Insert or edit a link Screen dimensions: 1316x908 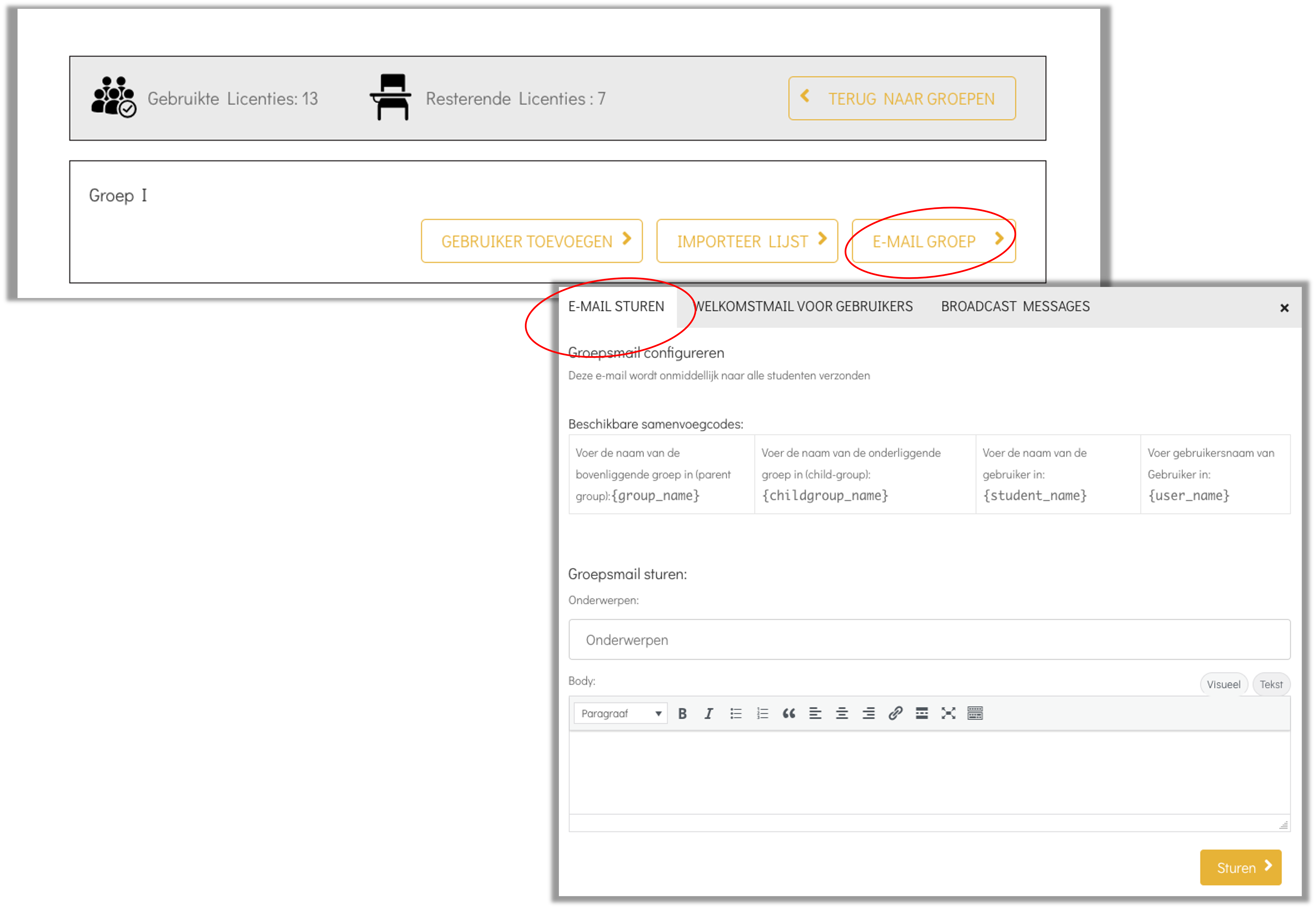point(895,713)
